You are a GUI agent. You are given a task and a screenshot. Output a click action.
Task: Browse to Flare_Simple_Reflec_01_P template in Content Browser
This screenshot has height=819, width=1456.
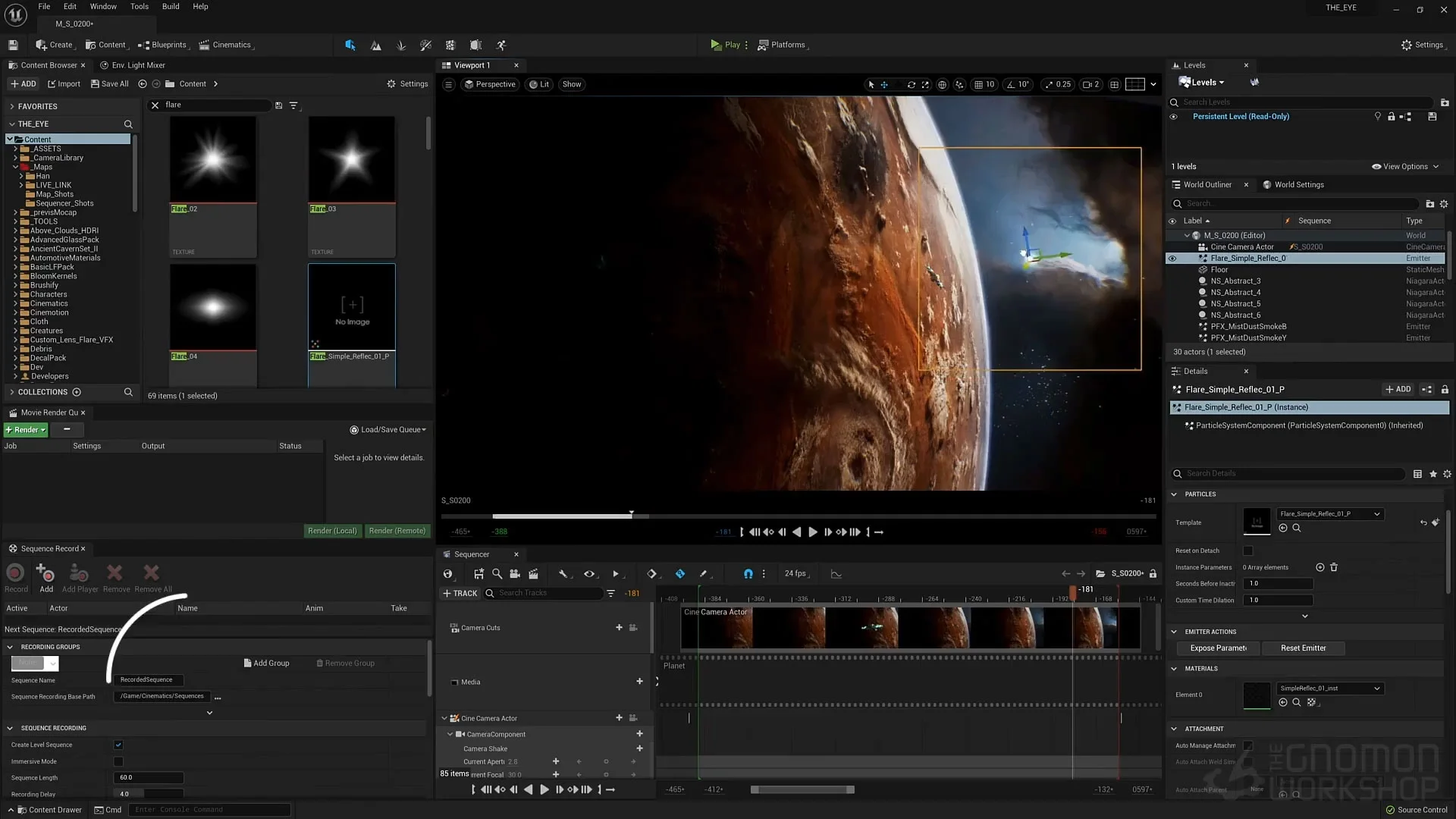(1297, 528)
